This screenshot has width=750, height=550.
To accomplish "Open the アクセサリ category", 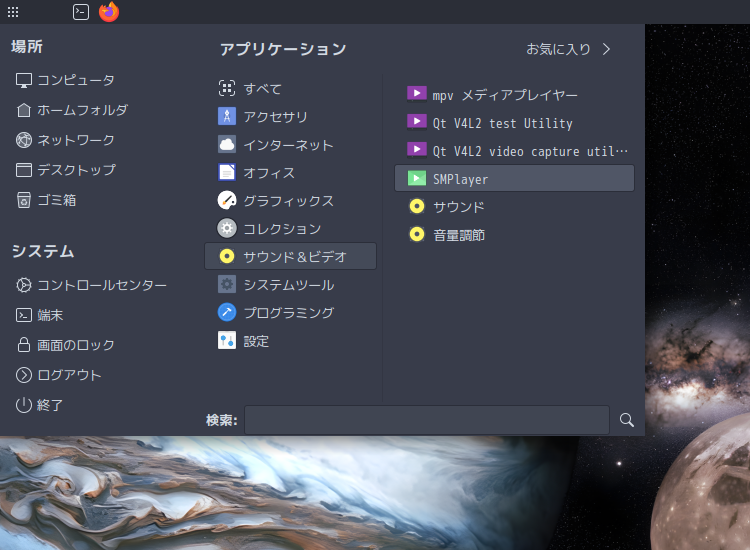I will pos(290,117).
